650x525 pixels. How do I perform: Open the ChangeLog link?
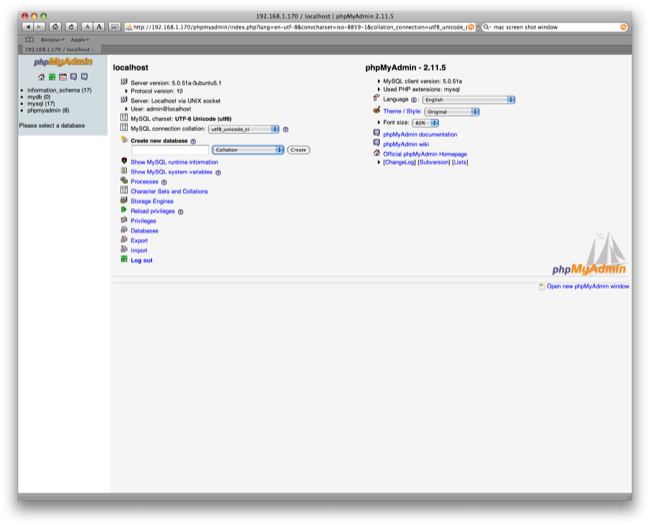[x=400, y=163]
